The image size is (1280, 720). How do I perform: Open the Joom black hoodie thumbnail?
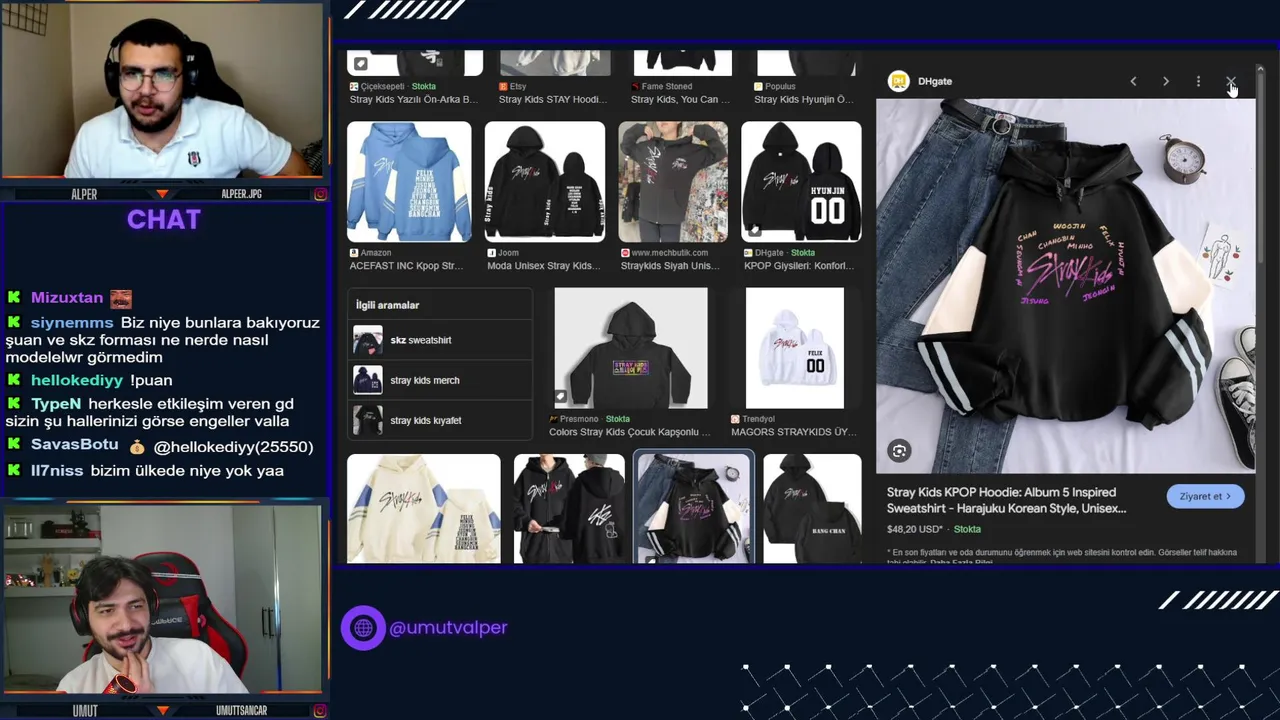[545, 182]
